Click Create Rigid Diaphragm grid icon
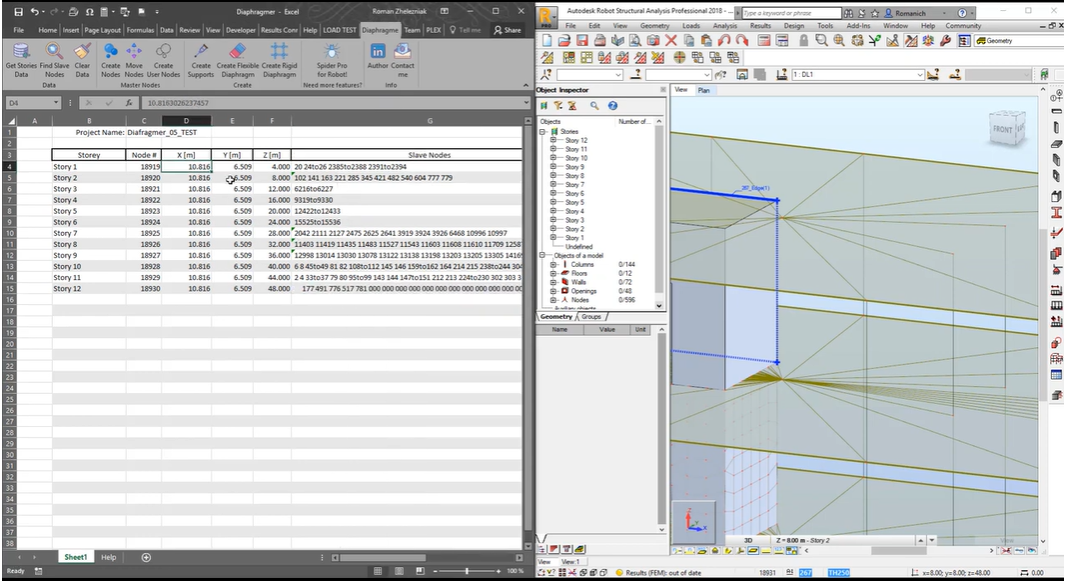Screen dimensions: 1065x581 (279, 51)
